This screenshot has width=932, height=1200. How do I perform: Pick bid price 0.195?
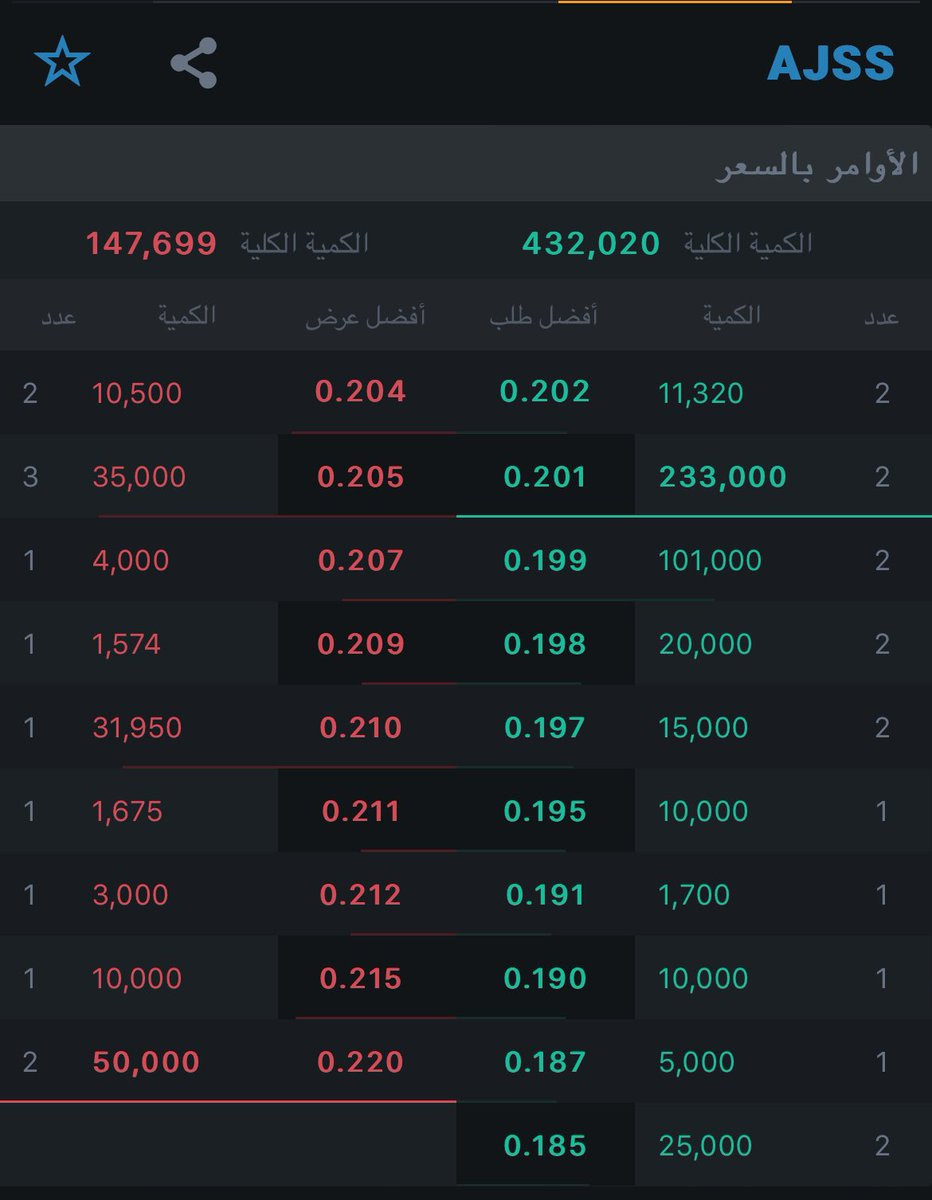(x=545, y=811)
